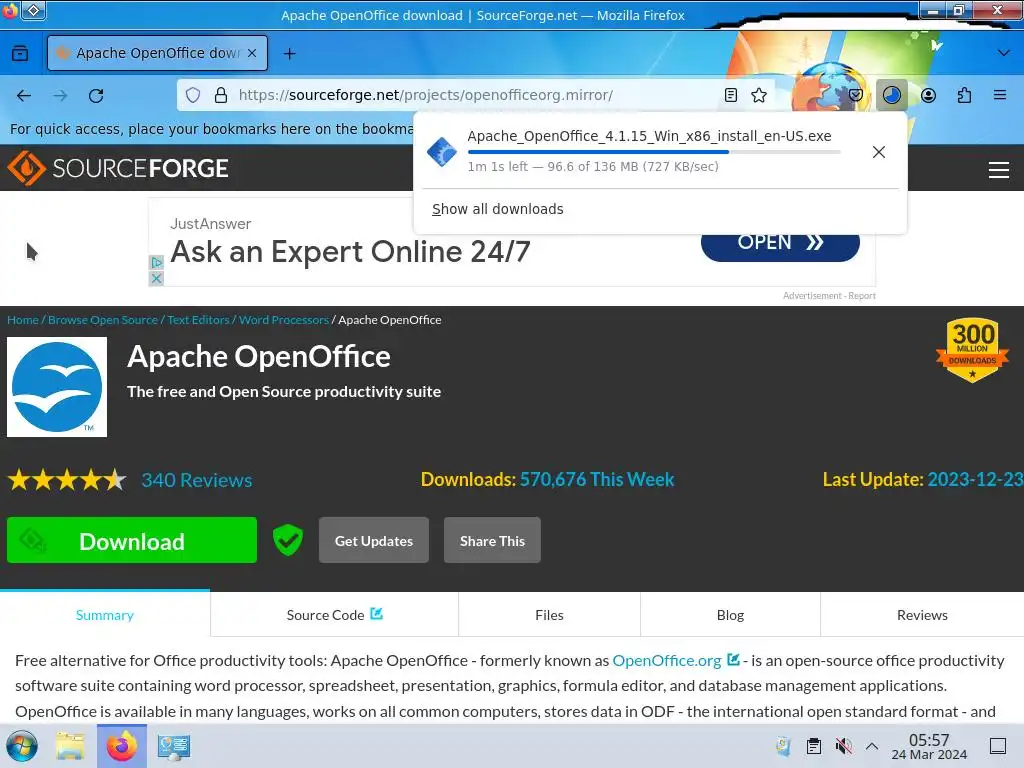
Task: Click the Share This button
Action: point(492,540)
